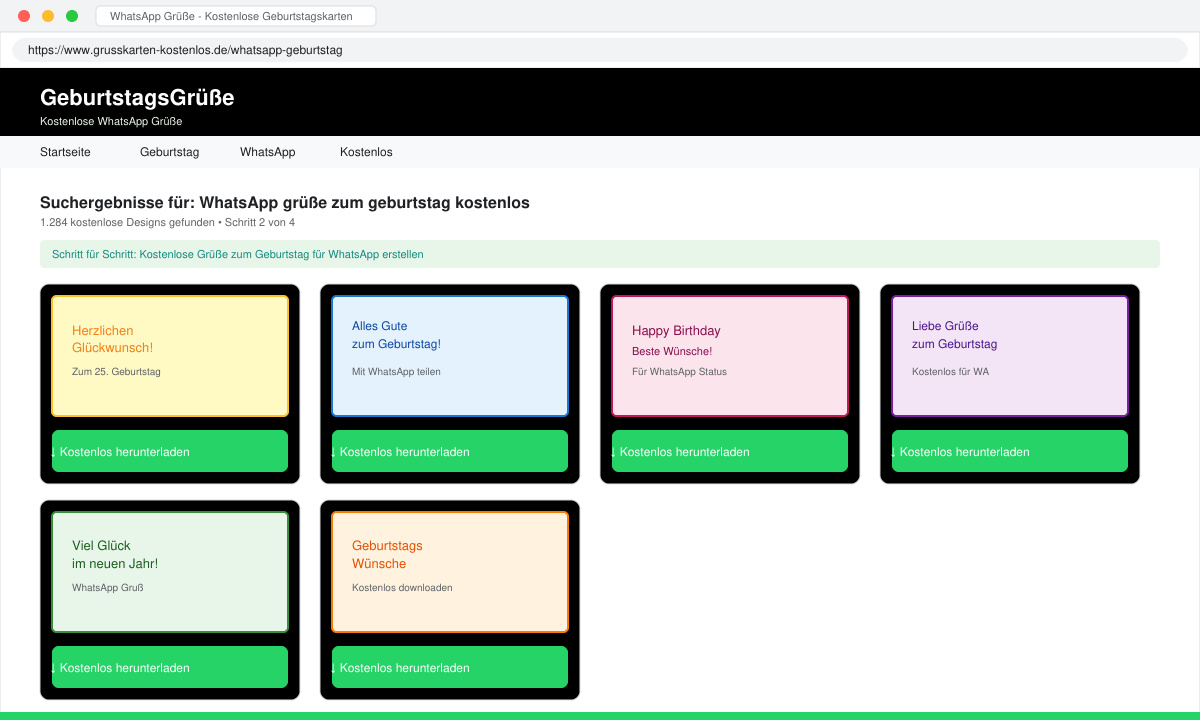
Task: Click the 'Zum 25. Geburtstag' card caption
Action: [116, 371]
